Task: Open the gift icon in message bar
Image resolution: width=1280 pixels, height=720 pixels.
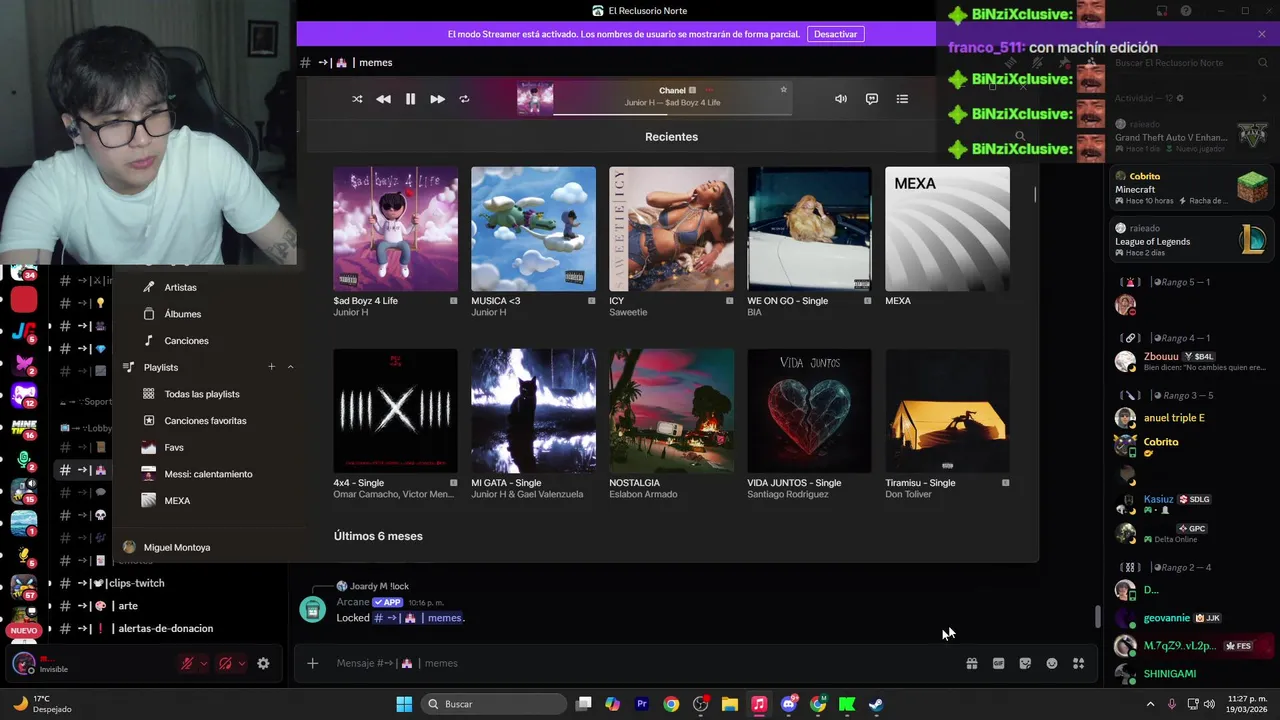Action: point(971,663)
